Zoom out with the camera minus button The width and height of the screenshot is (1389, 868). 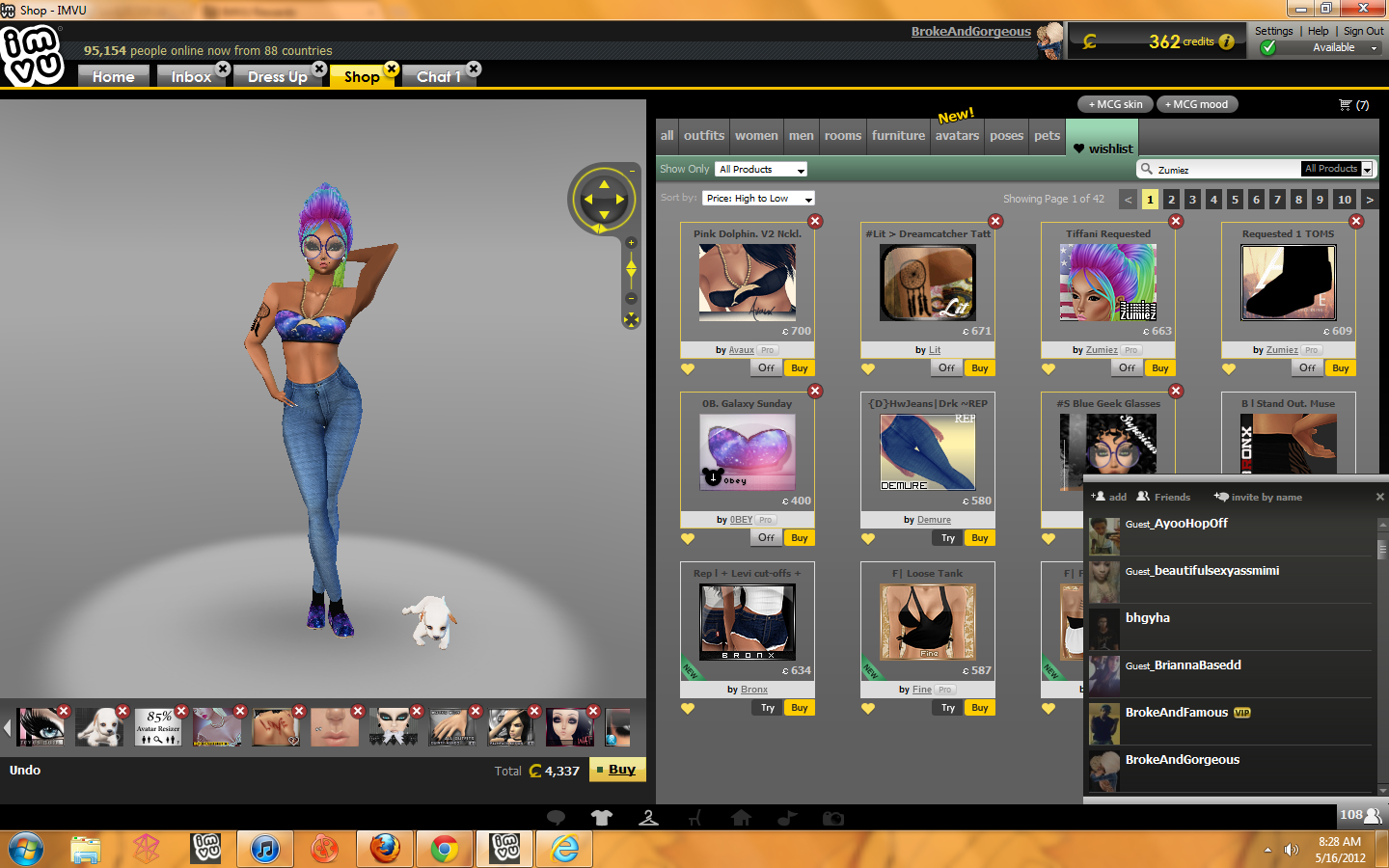pos(631,298)
